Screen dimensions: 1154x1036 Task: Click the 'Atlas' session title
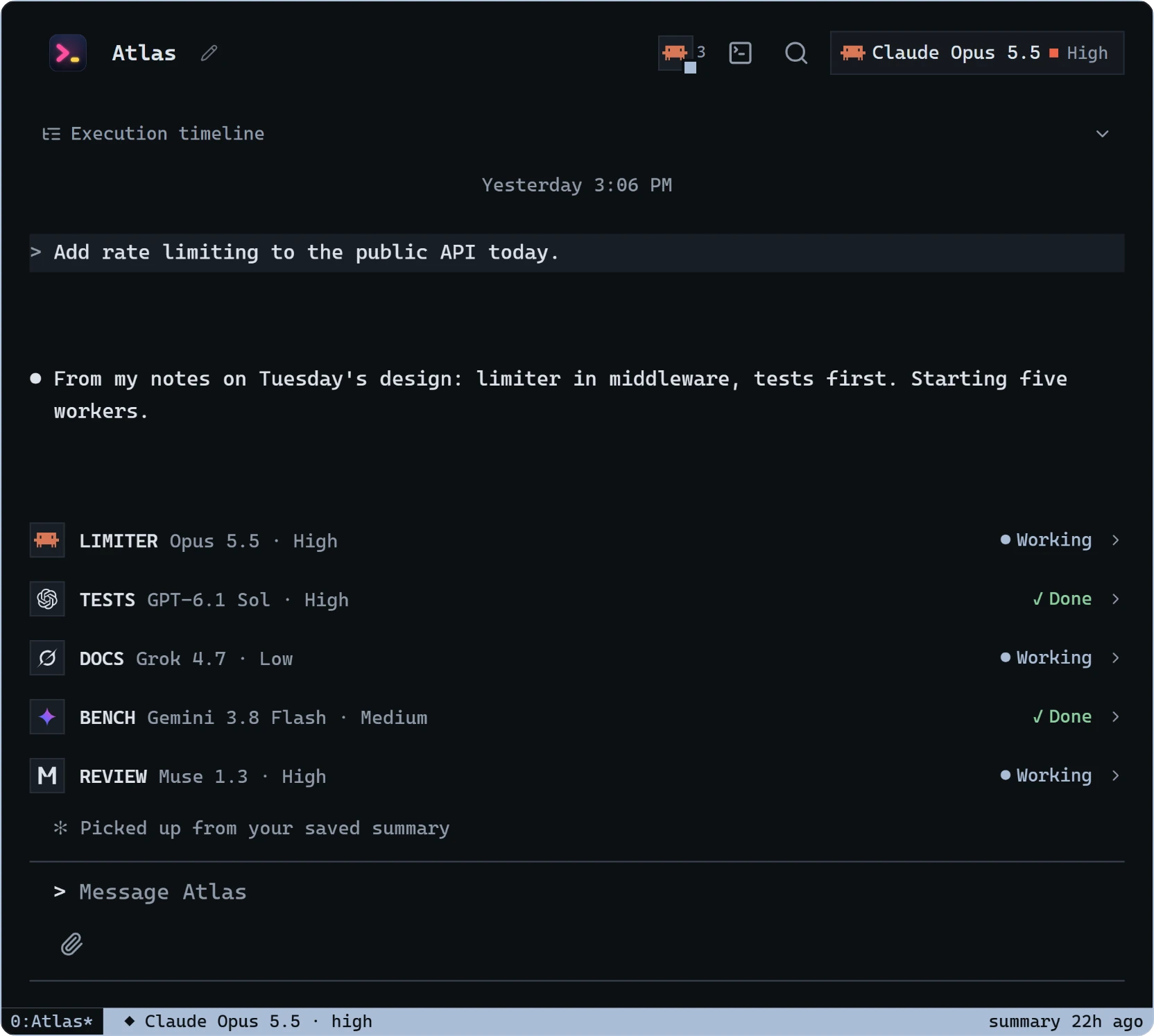[144, 53]
